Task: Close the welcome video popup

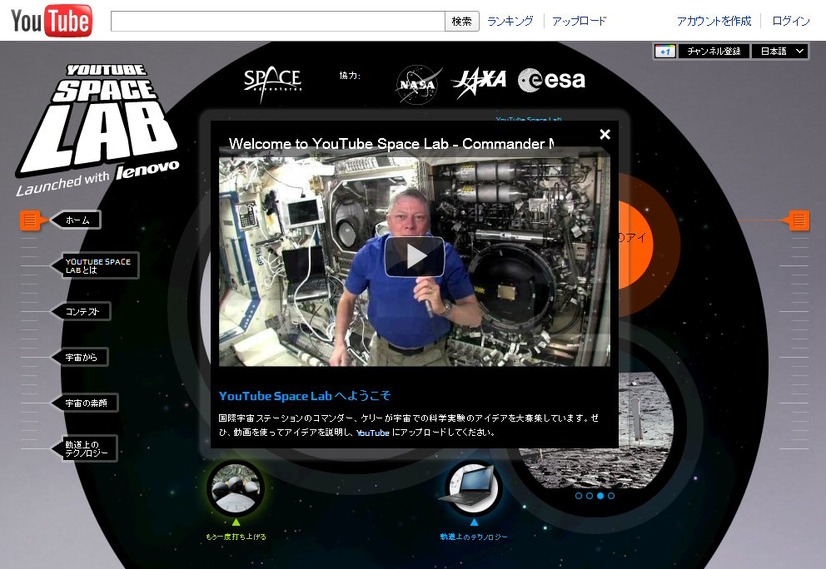Action: pos(605,134)
